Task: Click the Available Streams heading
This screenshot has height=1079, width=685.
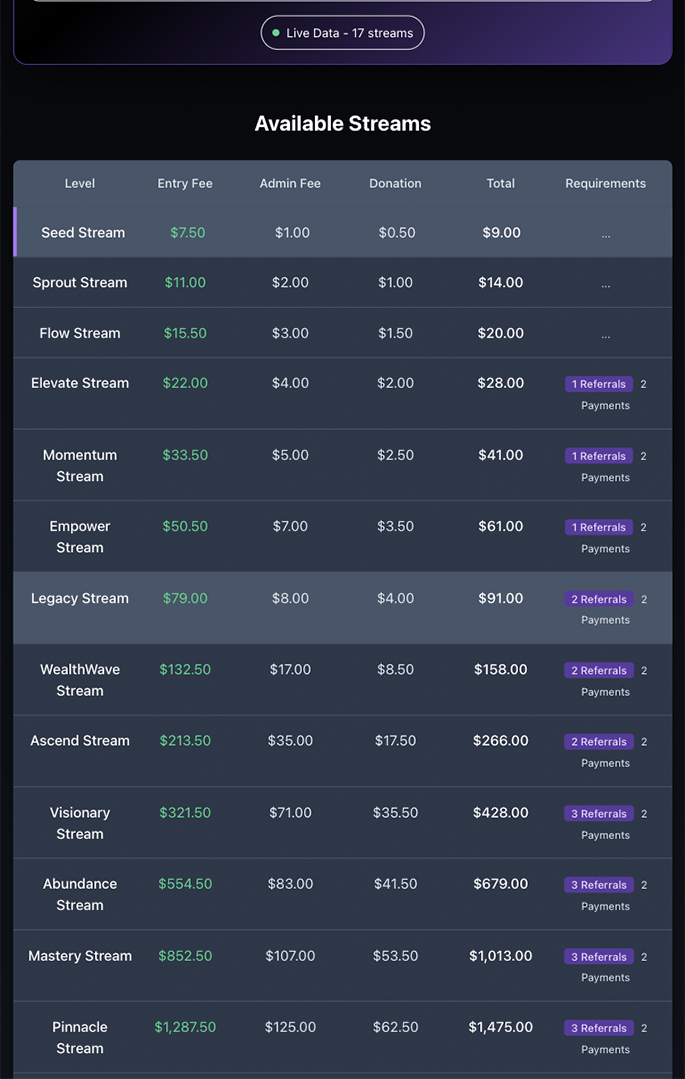Action: click(x=343, y=124)
